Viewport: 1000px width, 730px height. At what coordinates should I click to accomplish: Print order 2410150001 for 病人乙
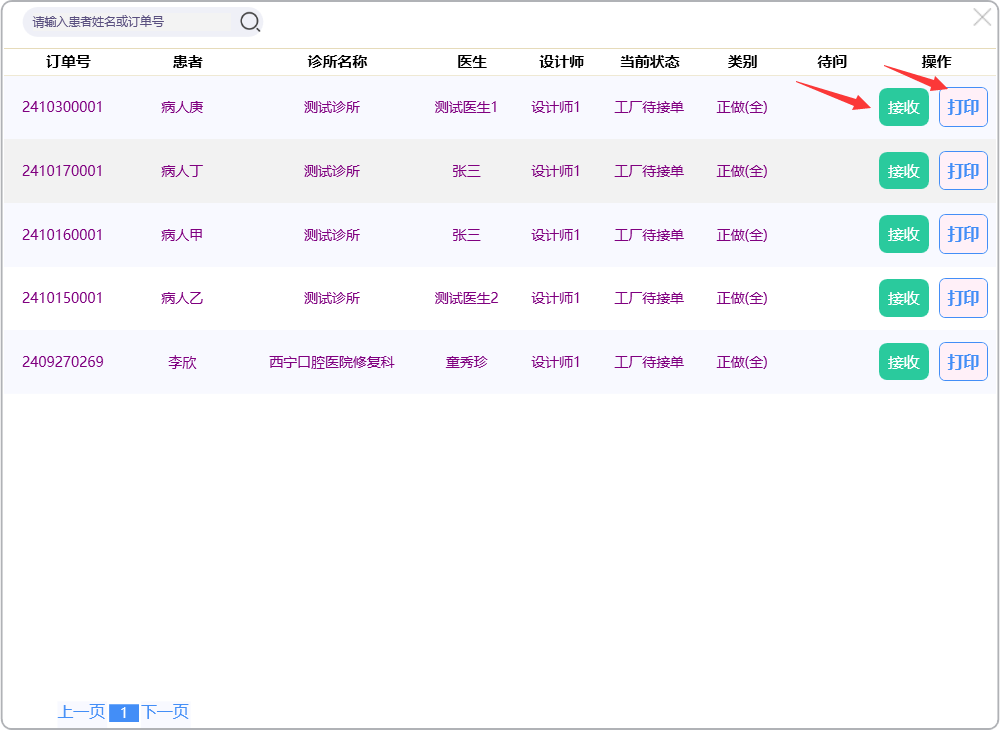click(x=963, y=298)
